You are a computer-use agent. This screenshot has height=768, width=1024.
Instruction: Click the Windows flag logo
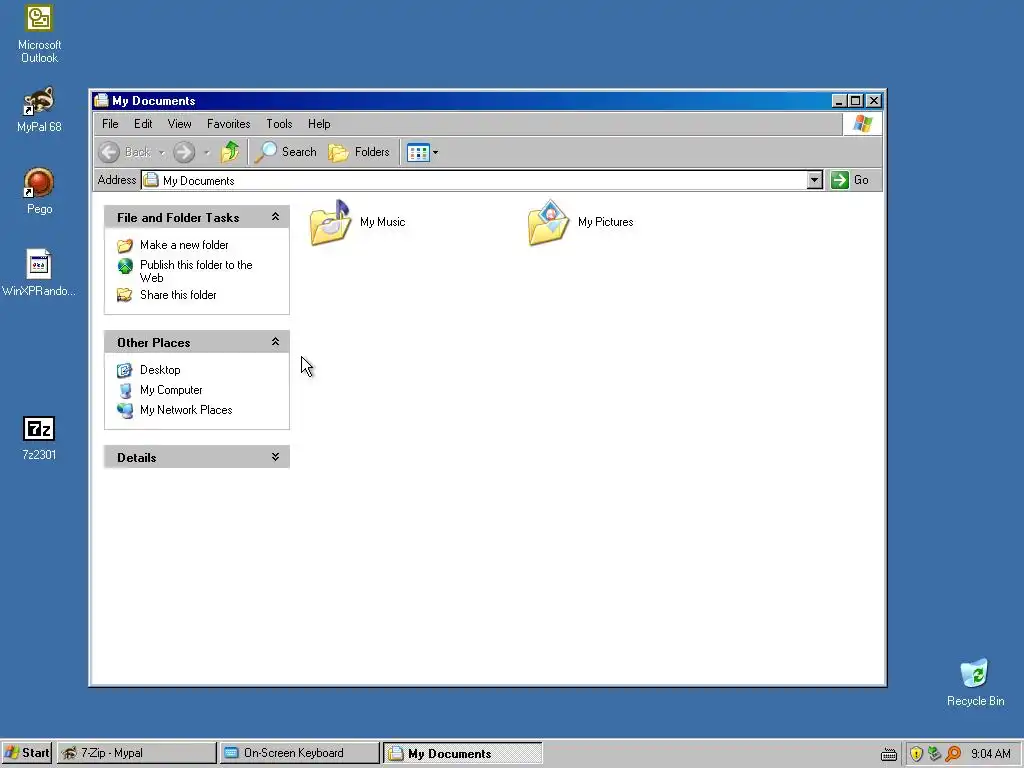click(x=863, y=123)
